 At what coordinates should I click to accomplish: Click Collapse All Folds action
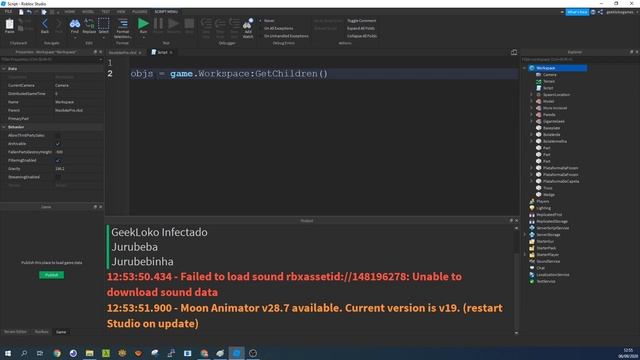[362, 36]
